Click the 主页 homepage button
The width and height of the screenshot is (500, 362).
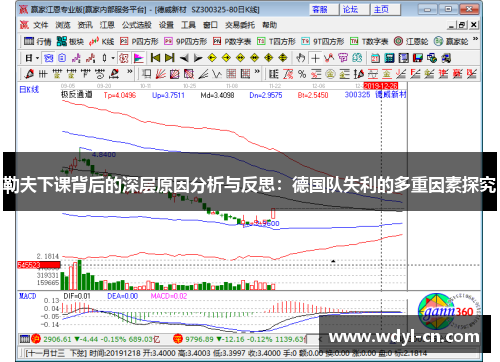[x=385, y=9]
